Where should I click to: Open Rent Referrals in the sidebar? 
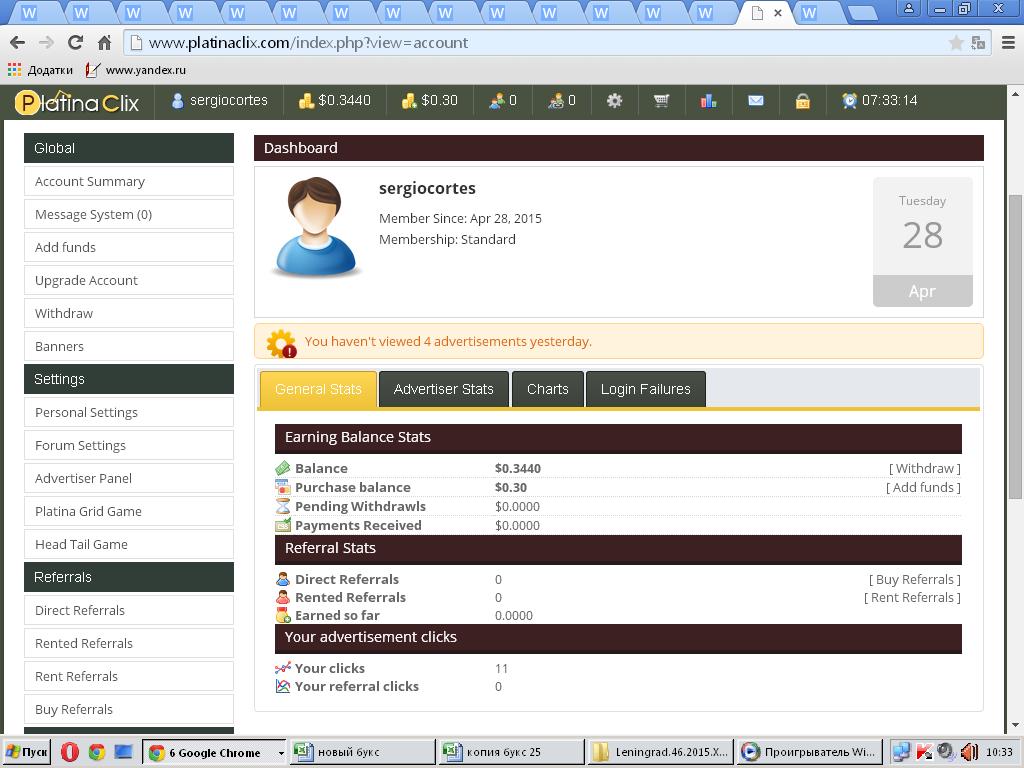[129, 677]
